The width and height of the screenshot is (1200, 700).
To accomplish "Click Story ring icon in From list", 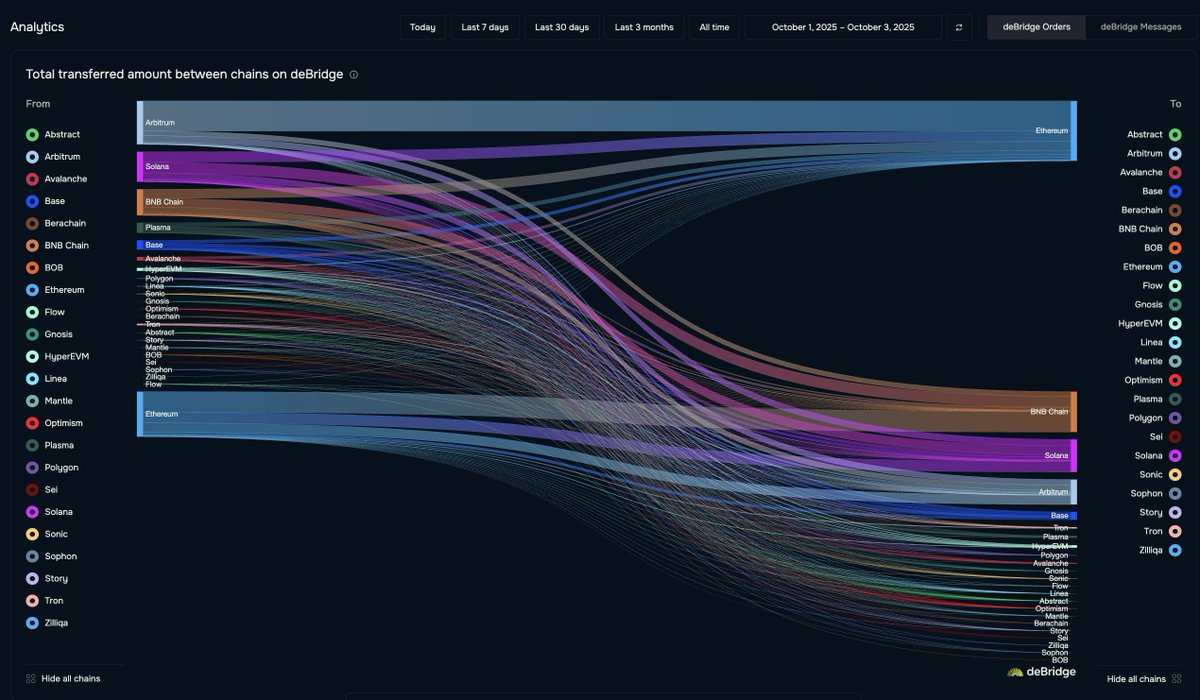I will pos(32,578).
